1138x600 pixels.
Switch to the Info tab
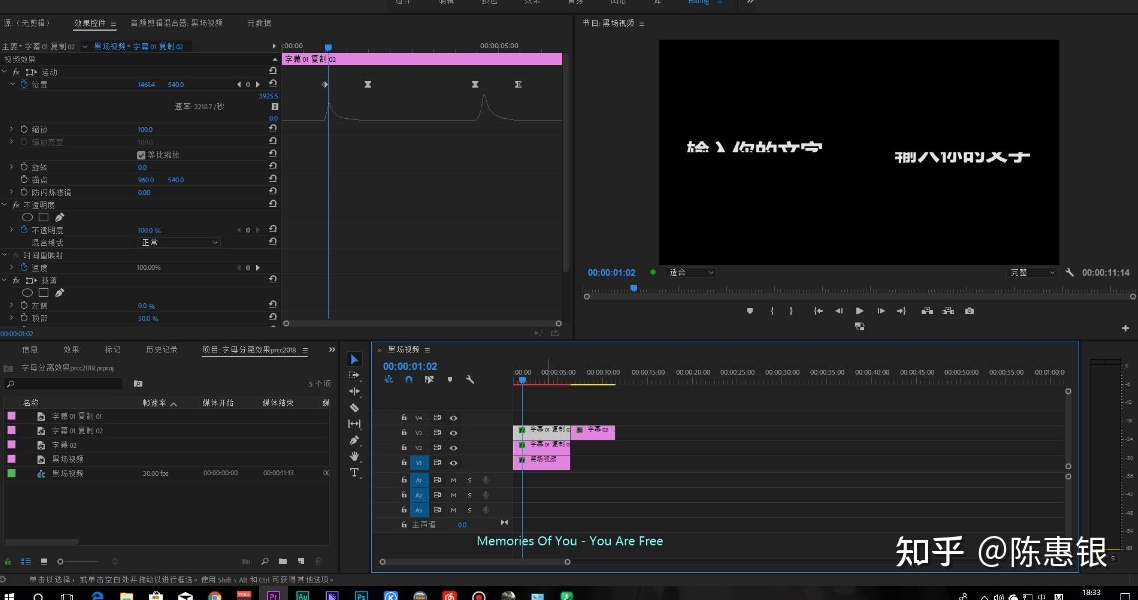(30, 350)
